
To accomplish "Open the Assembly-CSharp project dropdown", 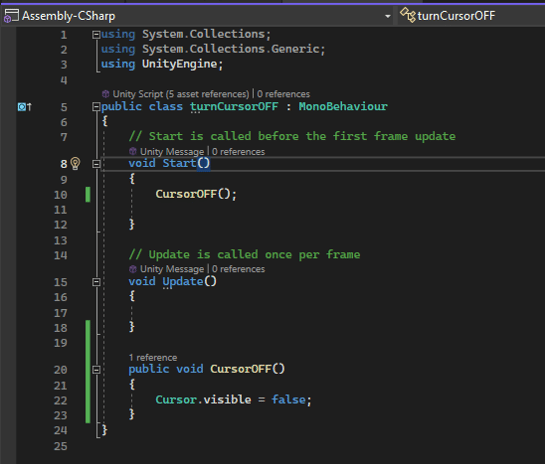I will (x=388, y=16).
